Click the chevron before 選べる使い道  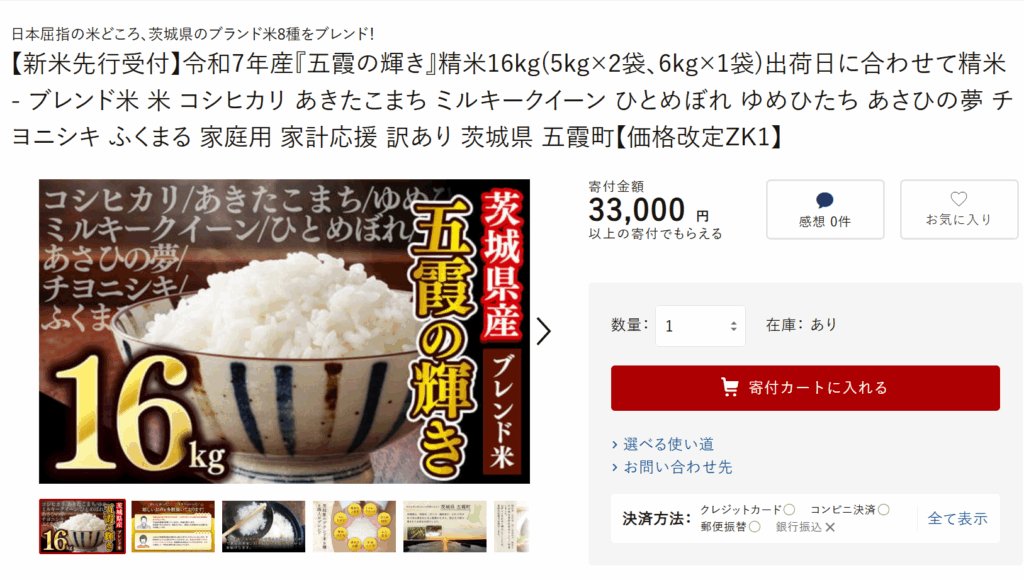tap(615, 445)
